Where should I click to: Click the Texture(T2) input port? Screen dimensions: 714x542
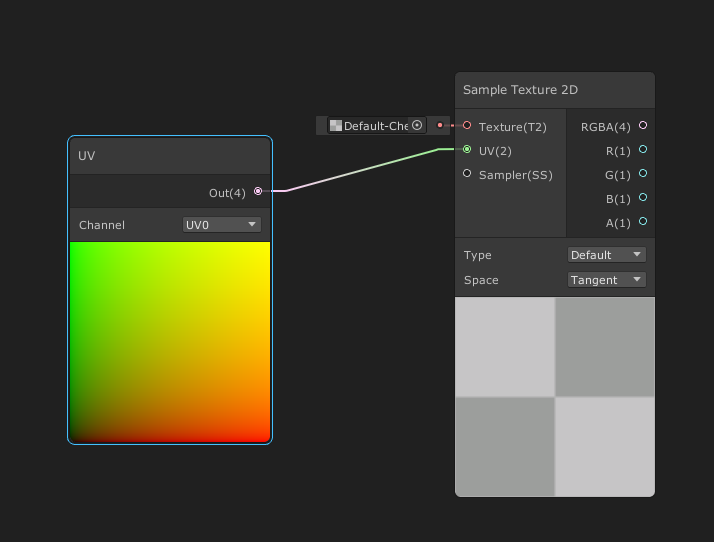[x=467, y=126]
